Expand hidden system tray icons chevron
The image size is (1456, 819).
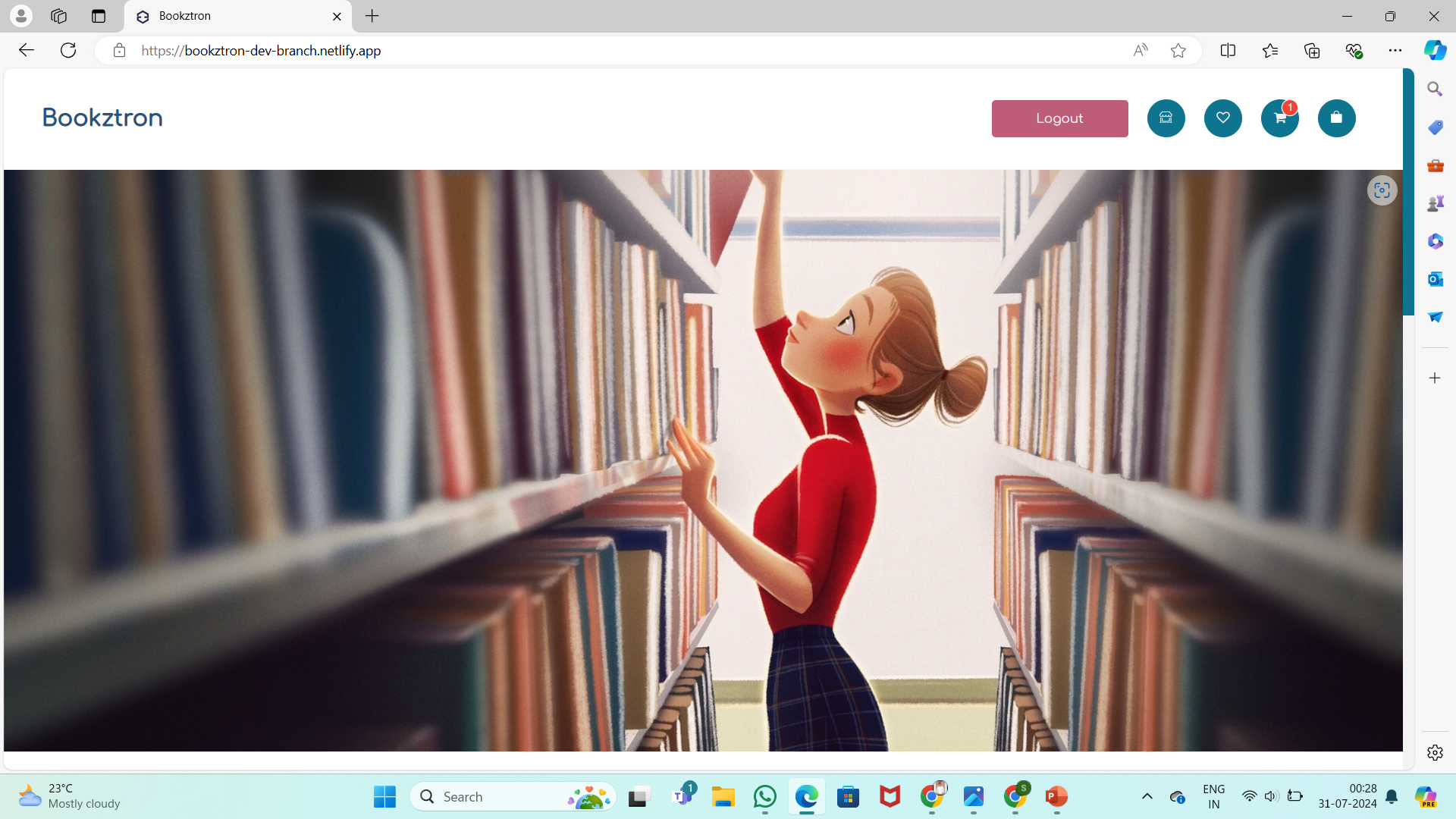pos(1147,796)
